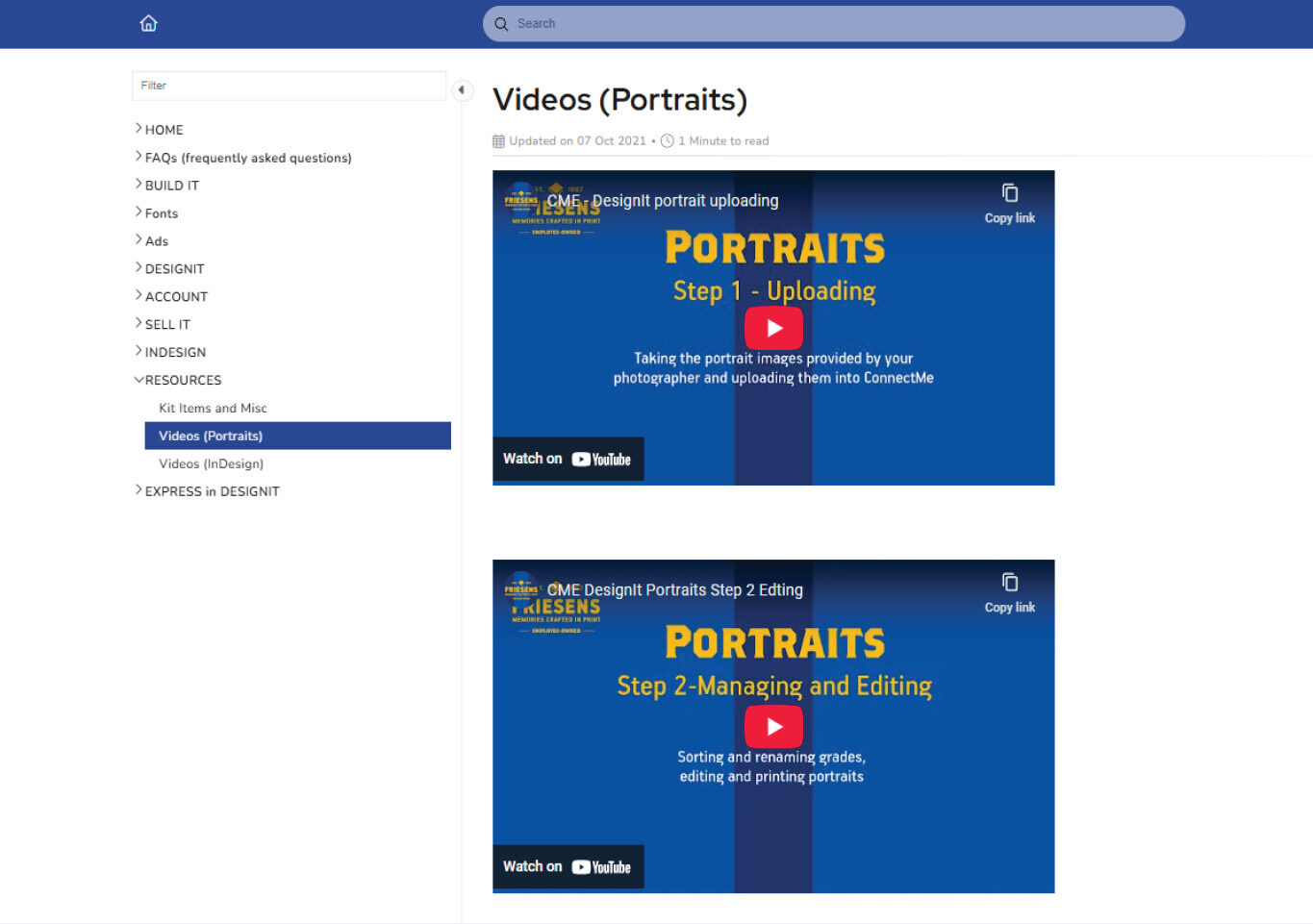Focus the Search bar at top

point(833,24)
